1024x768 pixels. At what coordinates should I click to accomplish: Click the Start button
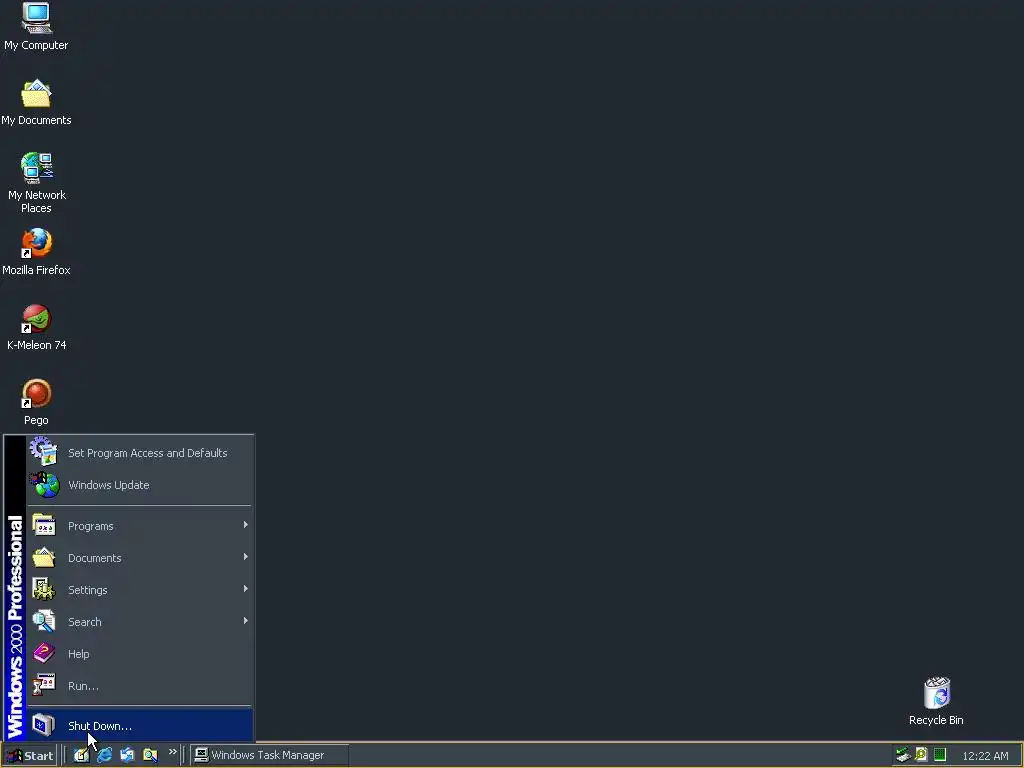pyautogui.click(x=30, y=756)
